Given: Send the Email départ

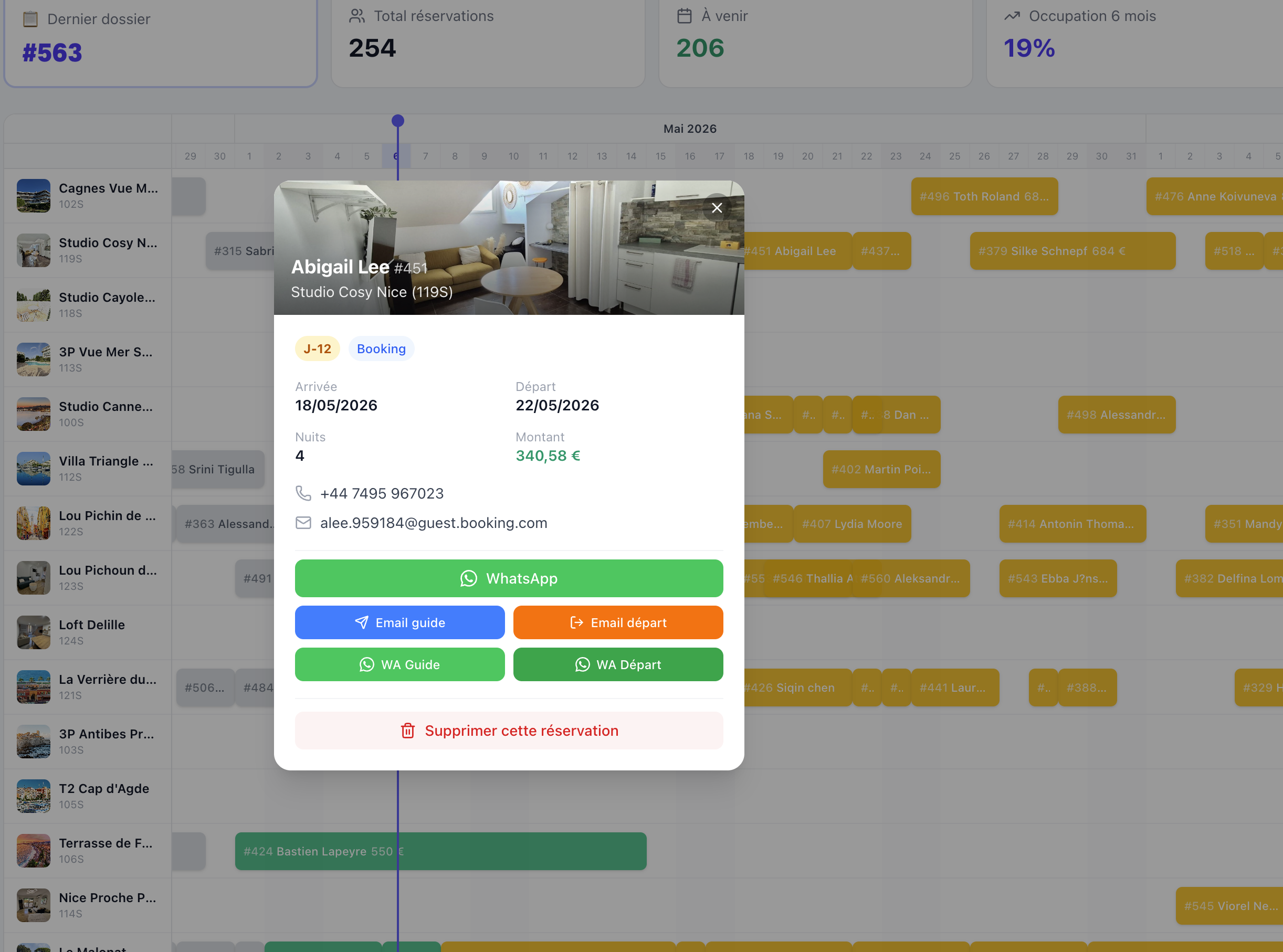Looking at the screenshot, I should point(618,622).
